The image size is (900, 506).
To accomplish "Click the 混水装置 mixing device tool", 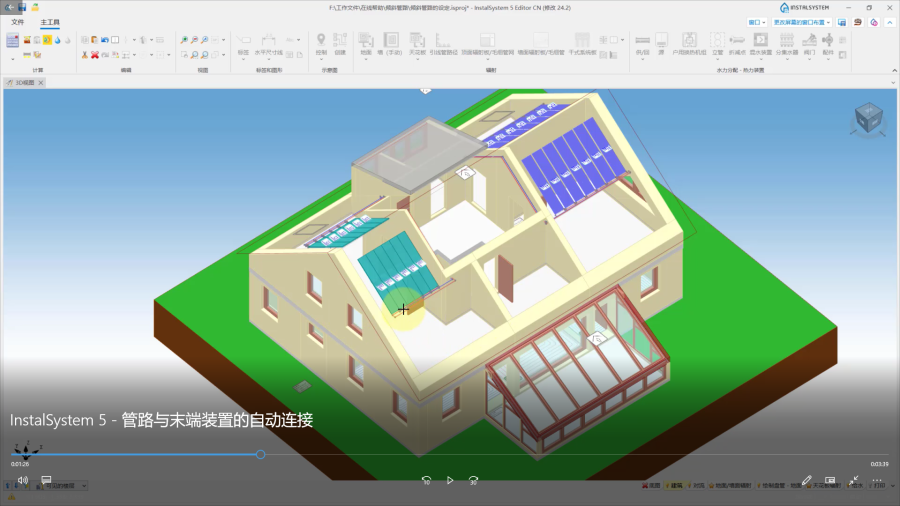I will tap(761, 44).
